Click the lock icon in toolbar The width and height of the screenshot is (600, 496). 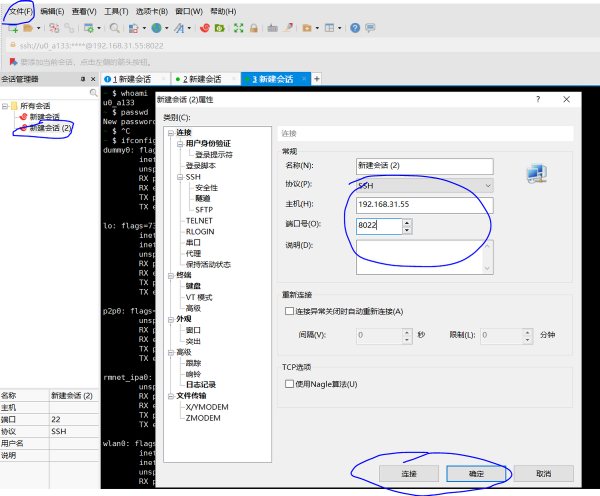coord(254,28)
